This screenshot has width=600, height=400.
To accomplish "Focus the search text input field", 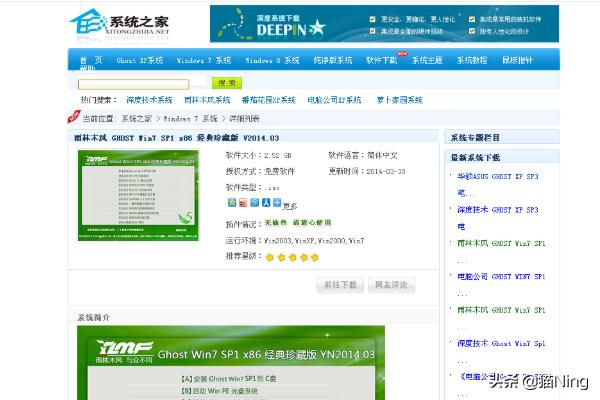I will [x=140, y=83].
